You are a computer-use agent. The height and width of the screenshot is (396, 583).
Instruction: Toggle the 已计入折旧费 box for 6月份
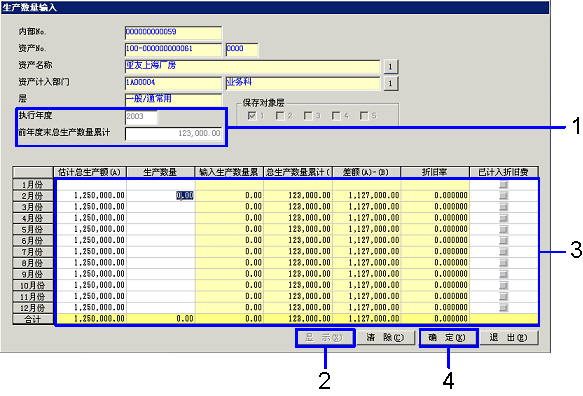pos(503,240)
